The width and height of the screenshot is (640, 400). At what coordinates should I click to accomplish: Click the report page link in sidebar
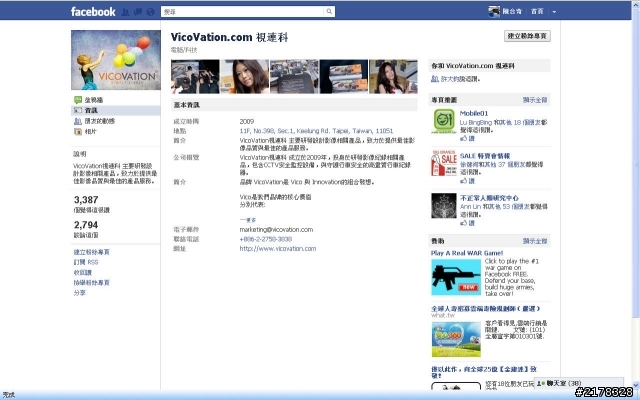pyautogui.click(x=91, y=283)
